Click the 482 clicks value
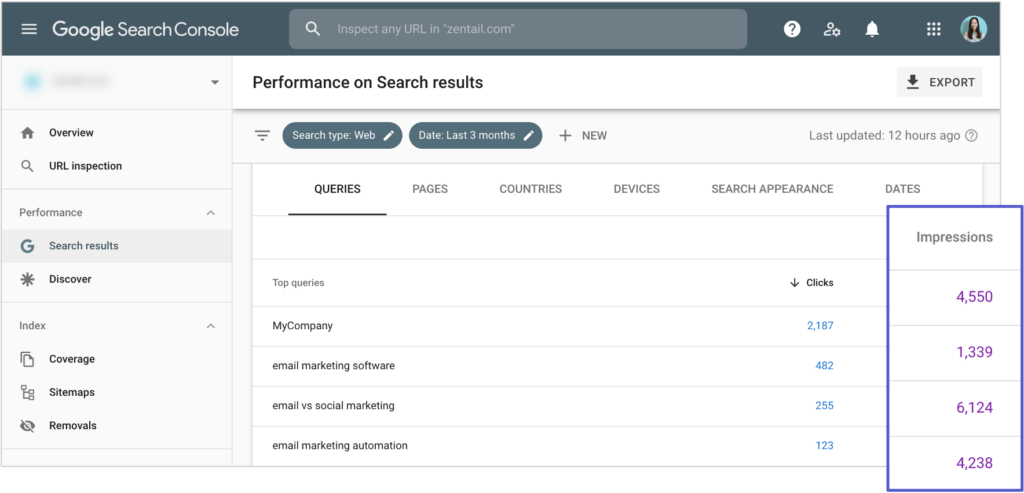The width and height of the screenshot is (1024, 493). tap(824, 366)
